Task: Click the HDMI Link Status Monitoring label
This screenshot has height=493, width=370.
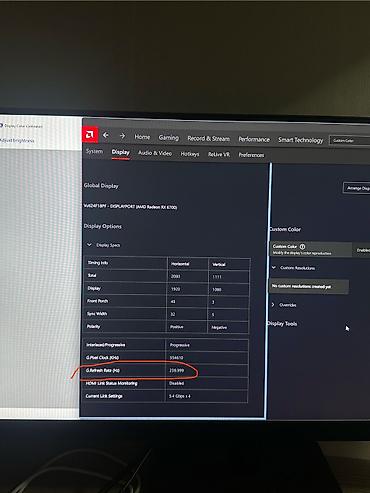Action: pos(111,383)
